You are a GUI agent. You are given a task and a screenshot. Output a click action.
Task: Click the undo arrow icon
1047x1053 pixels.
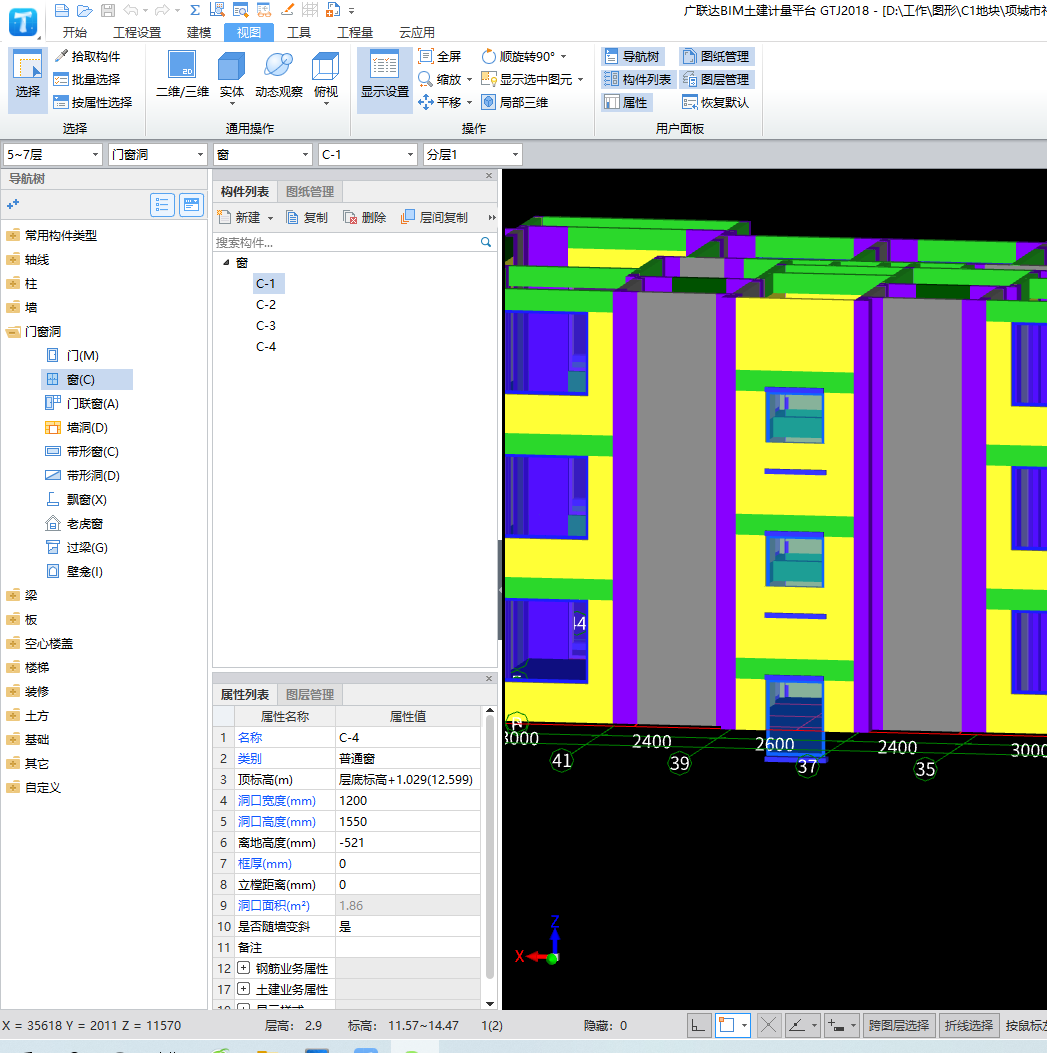(131, 10)
